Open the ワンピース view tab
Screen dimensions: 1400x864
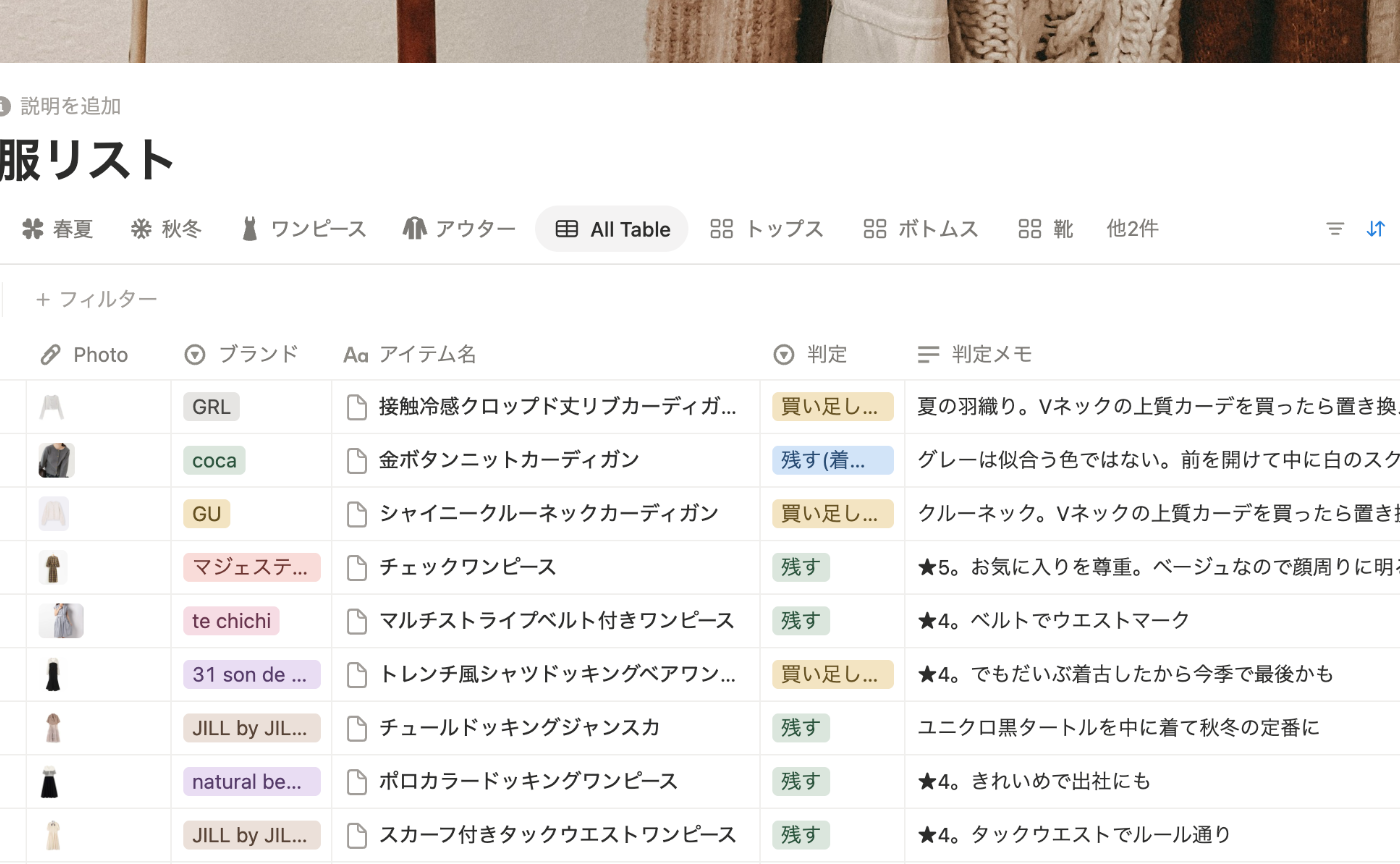[x=303, y=229]
